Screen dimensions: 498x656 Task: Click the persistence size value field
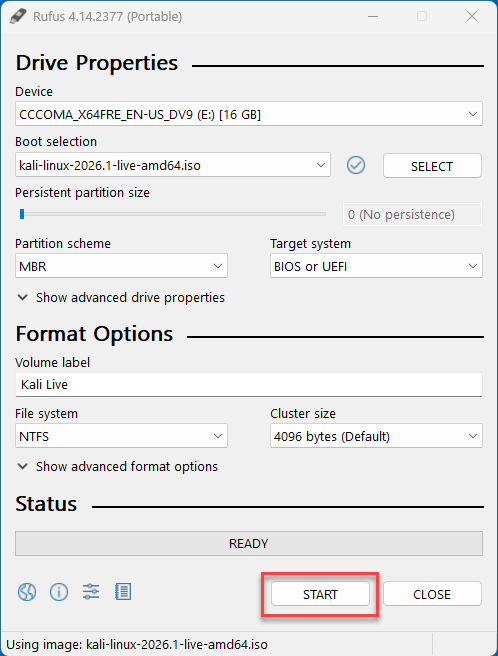pyautogui.click(x=413, y=215)
